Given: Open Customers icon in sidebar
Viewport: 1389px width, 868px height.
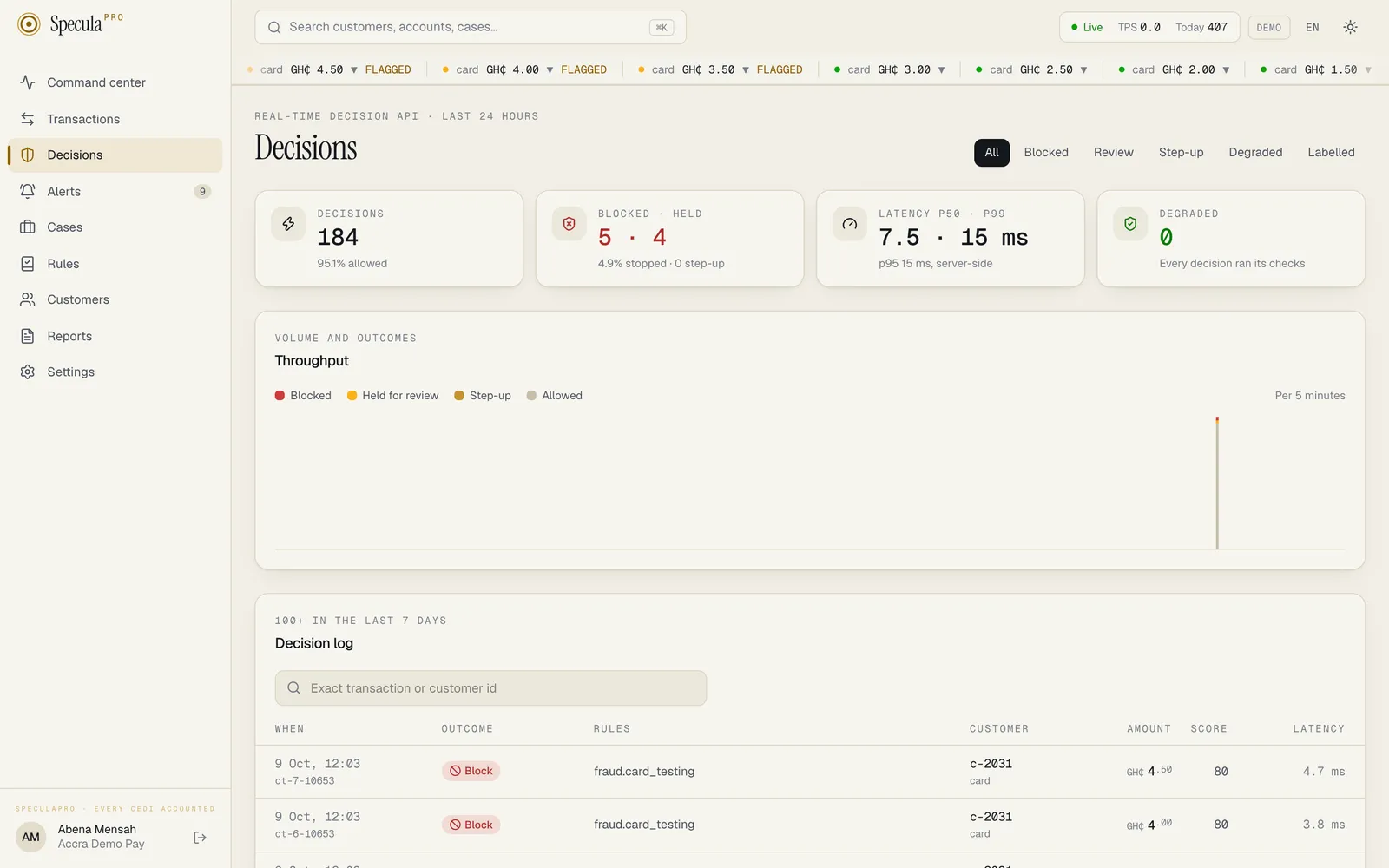Looking at the screenshot, I should (x=28, y=299).
